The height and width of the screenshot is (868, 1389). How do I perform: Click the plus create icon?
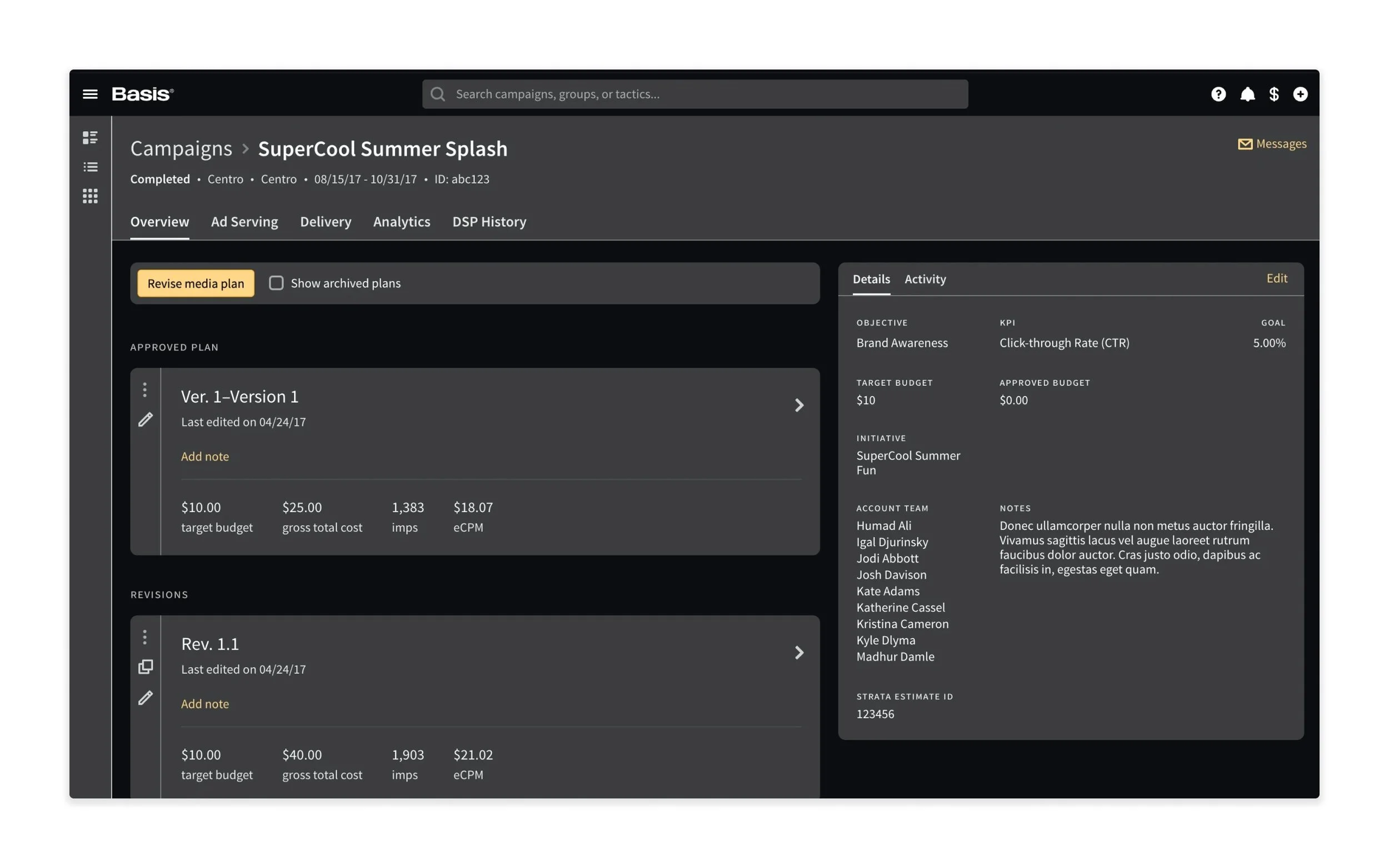[x=1300, y=94]
